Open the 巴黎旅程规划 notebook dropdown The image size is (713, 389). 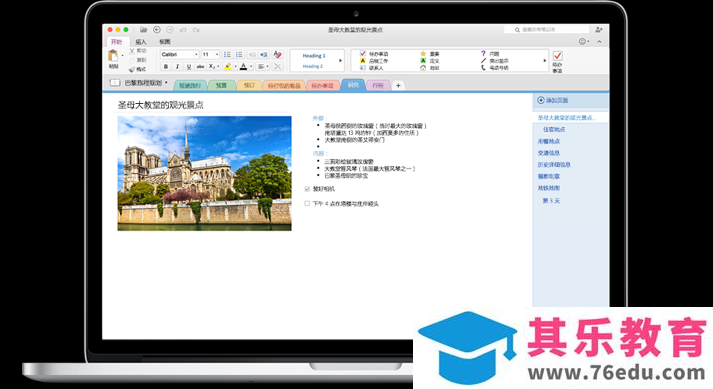(x=166, y=83)
